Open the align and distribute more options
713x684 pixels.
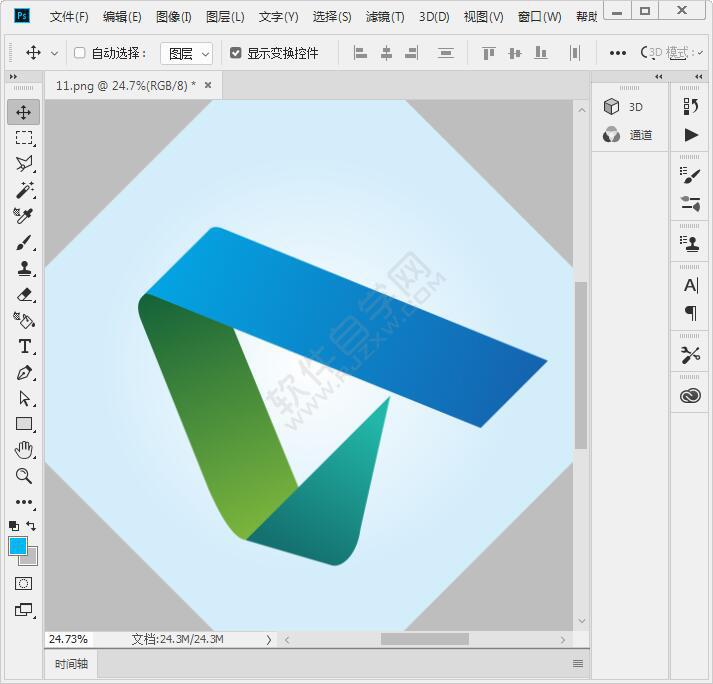pyautogui.click(x=618, y=53)
